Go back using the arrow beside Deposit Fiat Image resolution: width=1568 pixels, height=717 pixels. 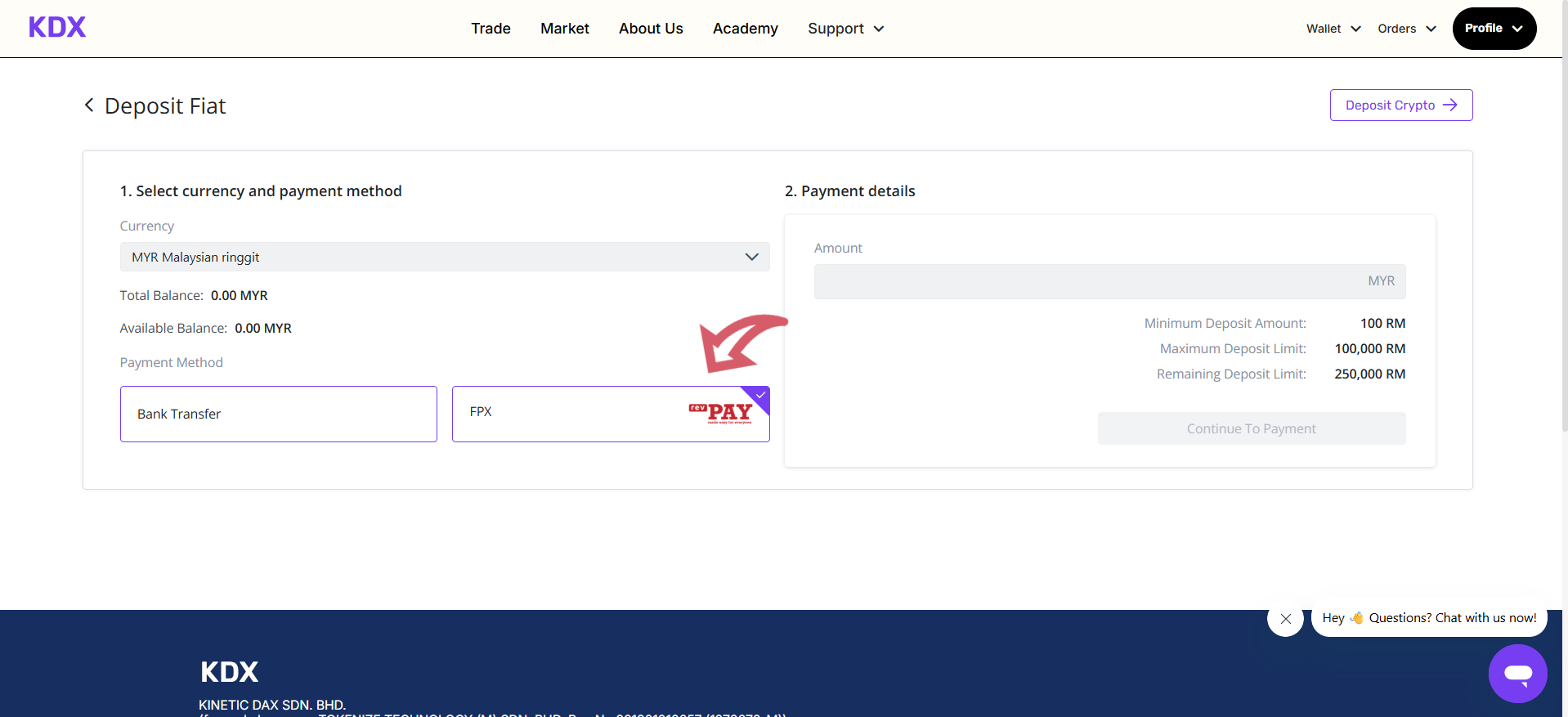89,105
